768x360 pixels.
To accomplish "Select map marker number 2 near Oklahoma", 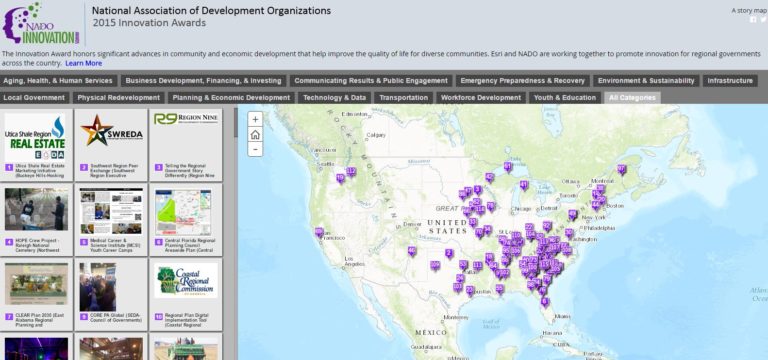I will 449,253.
